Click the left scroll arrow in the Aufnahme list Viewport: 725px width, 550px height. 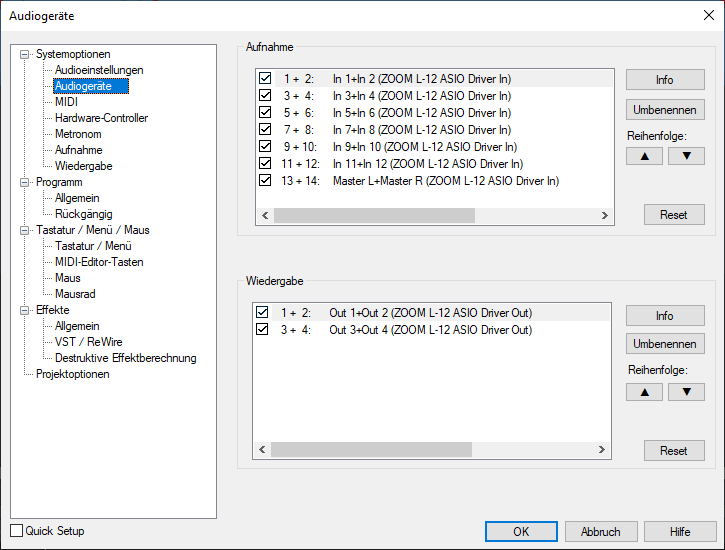(265, 215)
